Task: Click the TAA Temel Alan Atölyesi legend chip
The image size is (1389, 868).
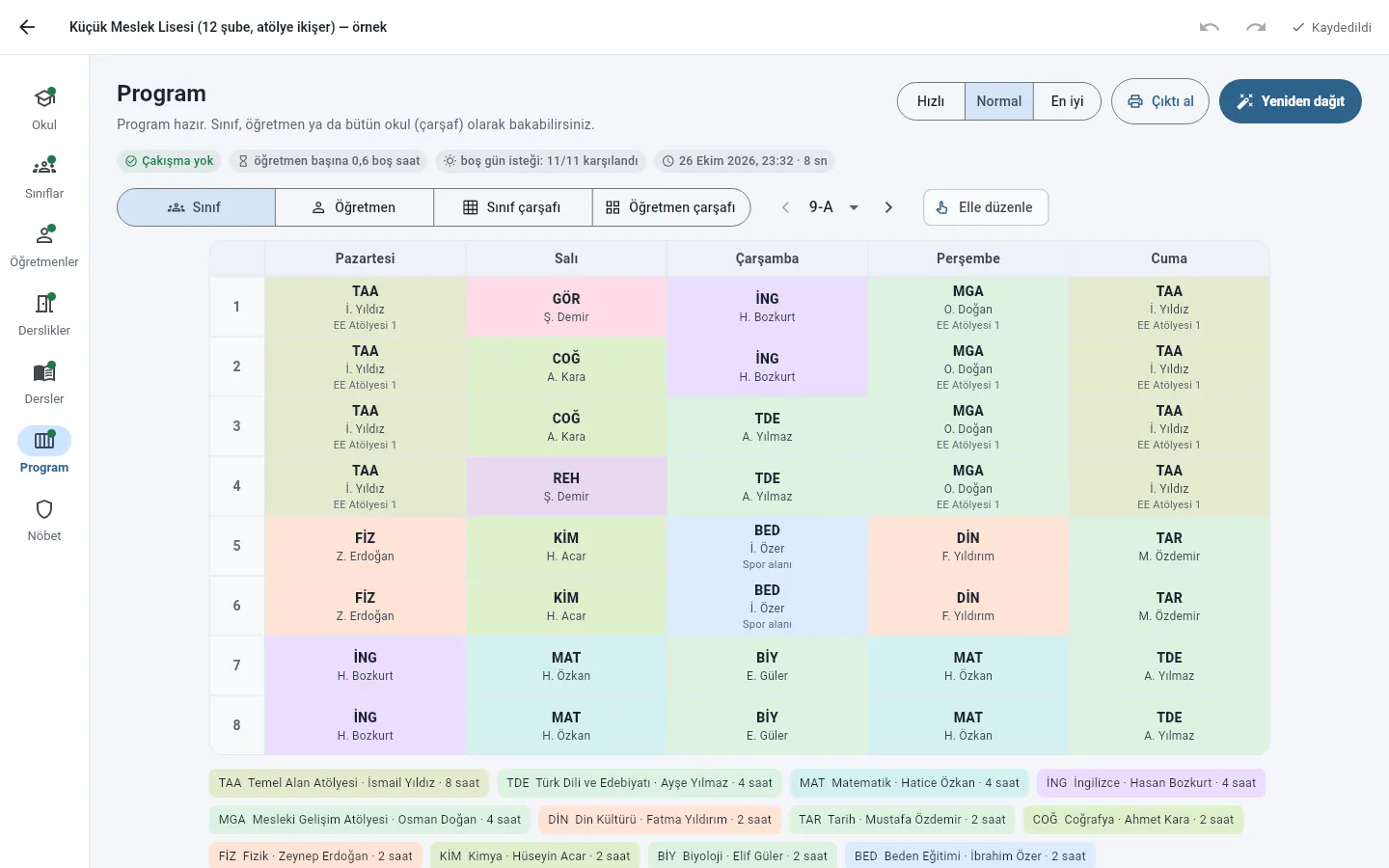Action: [x=349, y=783]
